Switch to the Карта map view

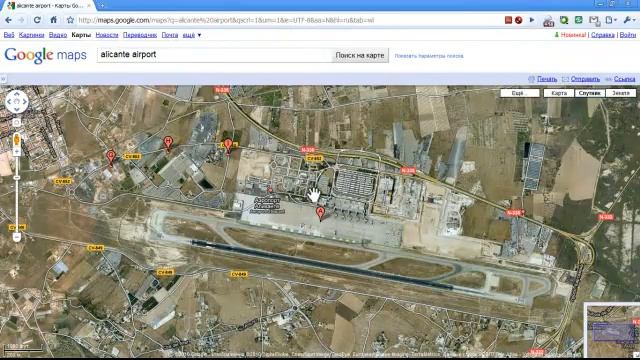(x=559, y=93)
